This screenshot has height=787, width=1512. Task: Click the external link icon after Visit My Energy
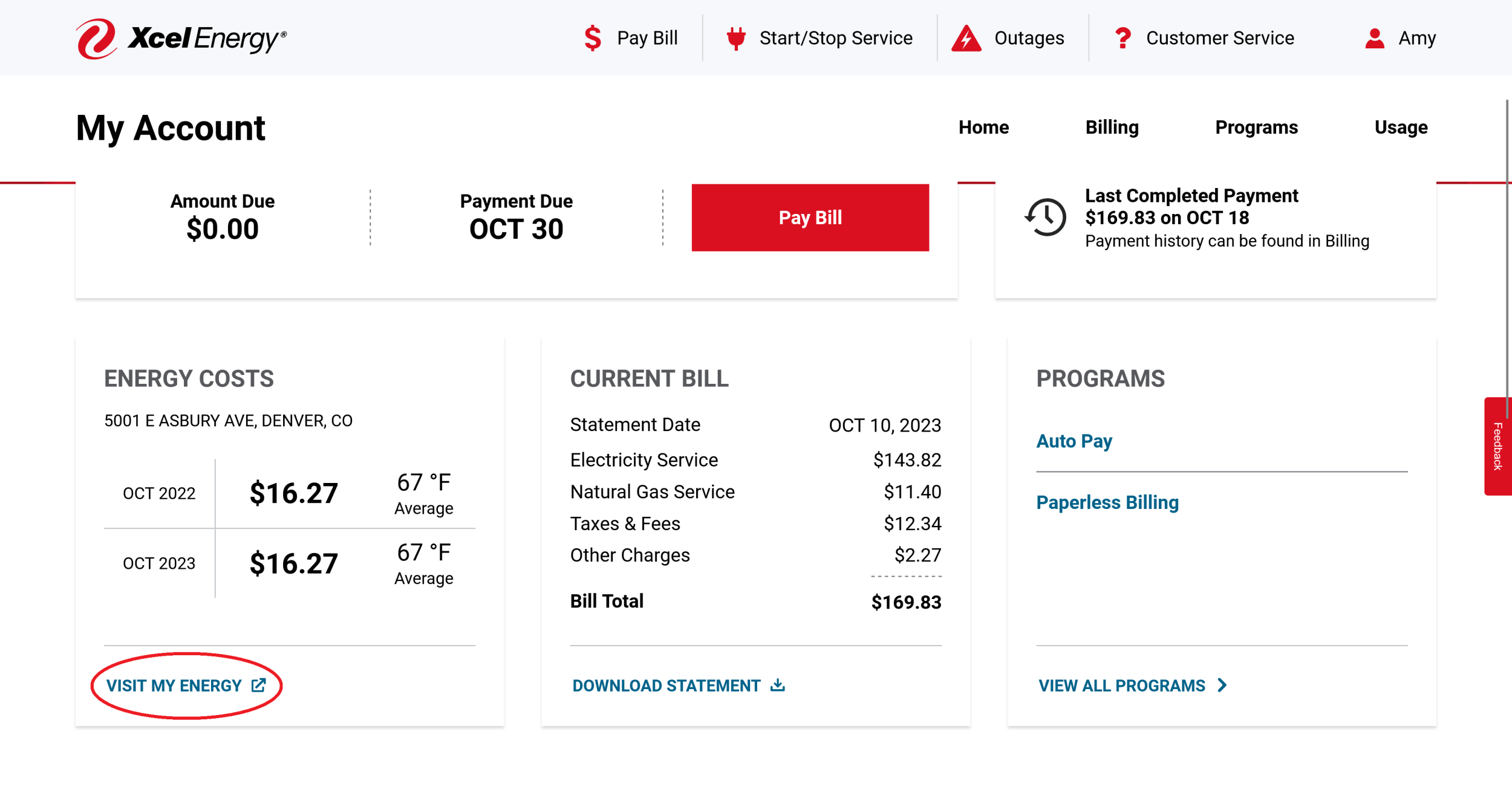[x=259, y=685]
